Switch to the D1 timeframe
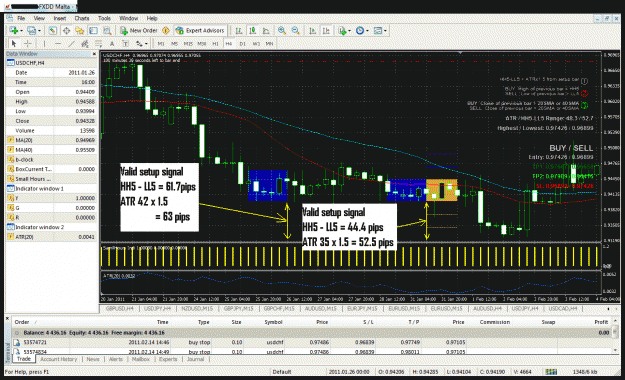This screenshot has height=380, width=625. coord(242,43)
